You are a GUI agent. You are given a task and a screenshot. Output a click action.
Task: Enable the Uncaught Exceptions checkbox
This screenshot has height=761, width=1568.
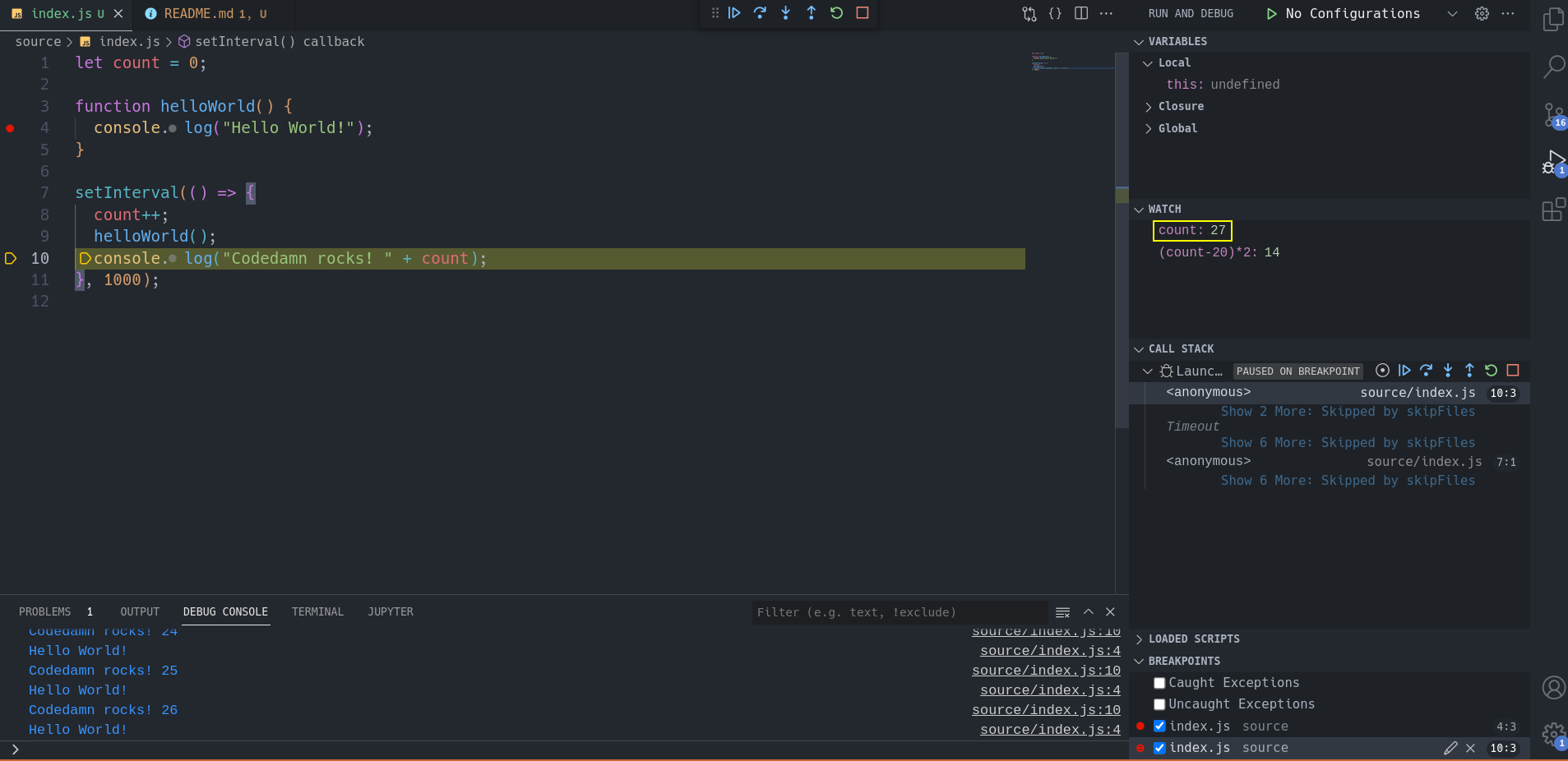(1159, 704)
